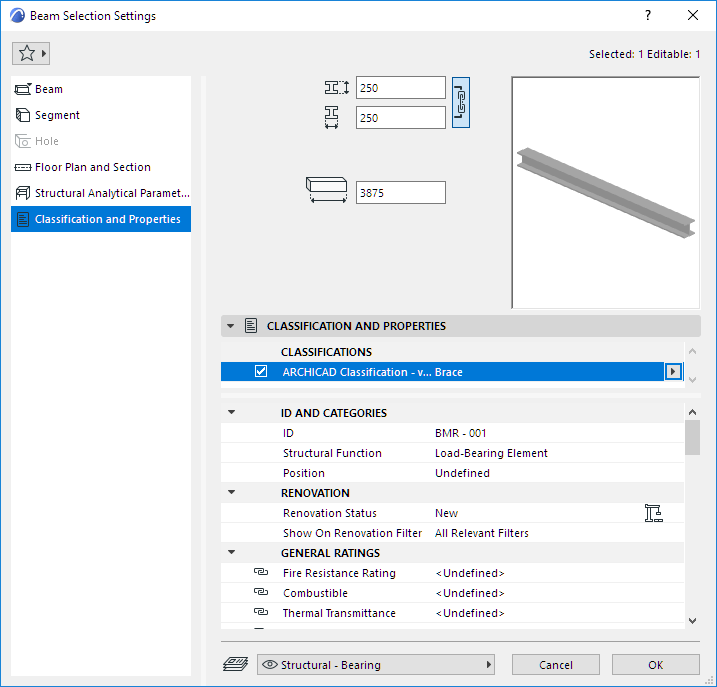Uncheck the ARCHICAD Classification checkbox
717x687 pixels.
(261, 371)
